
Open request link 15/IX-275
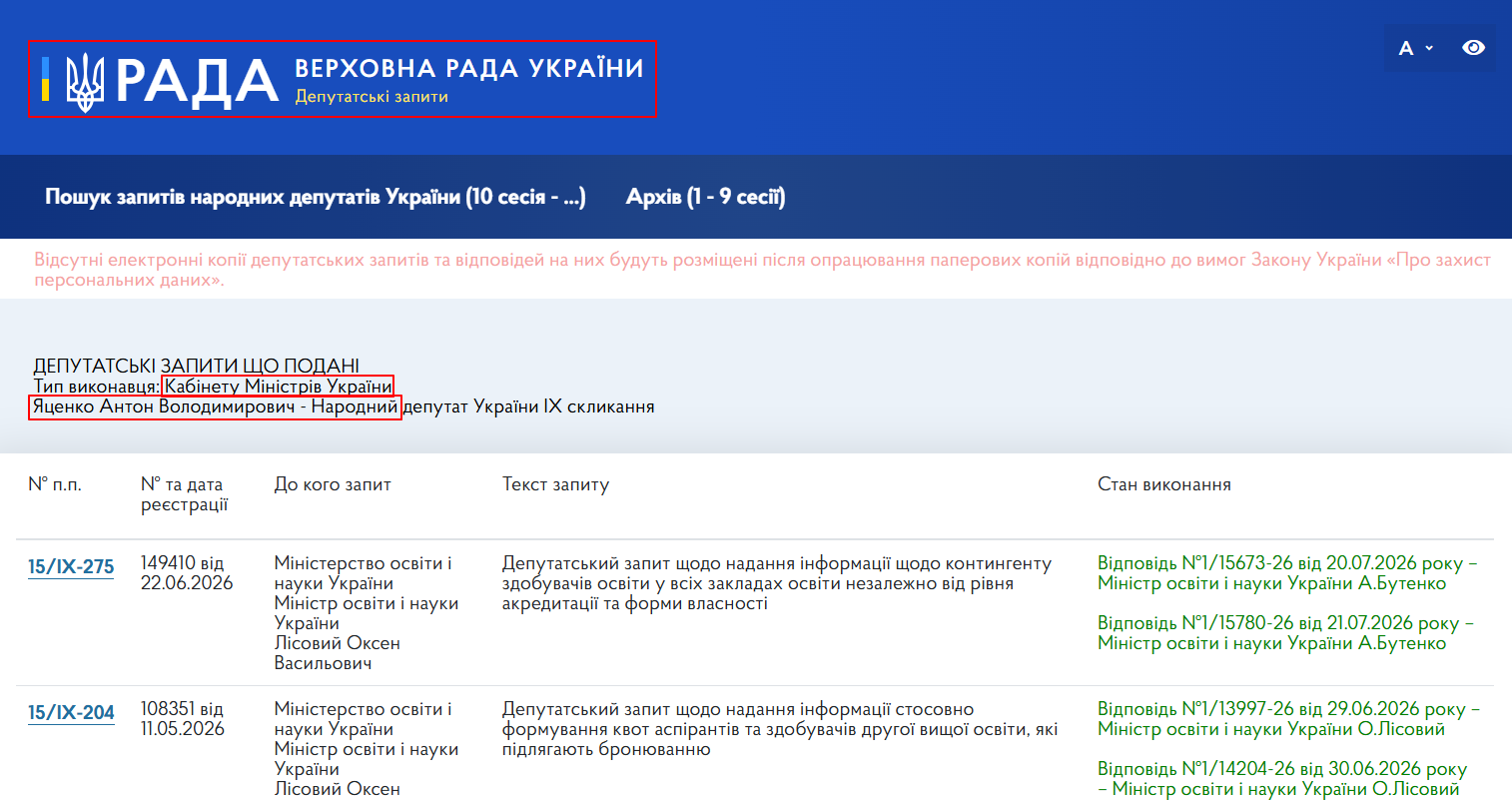click(x=71, y=566)
